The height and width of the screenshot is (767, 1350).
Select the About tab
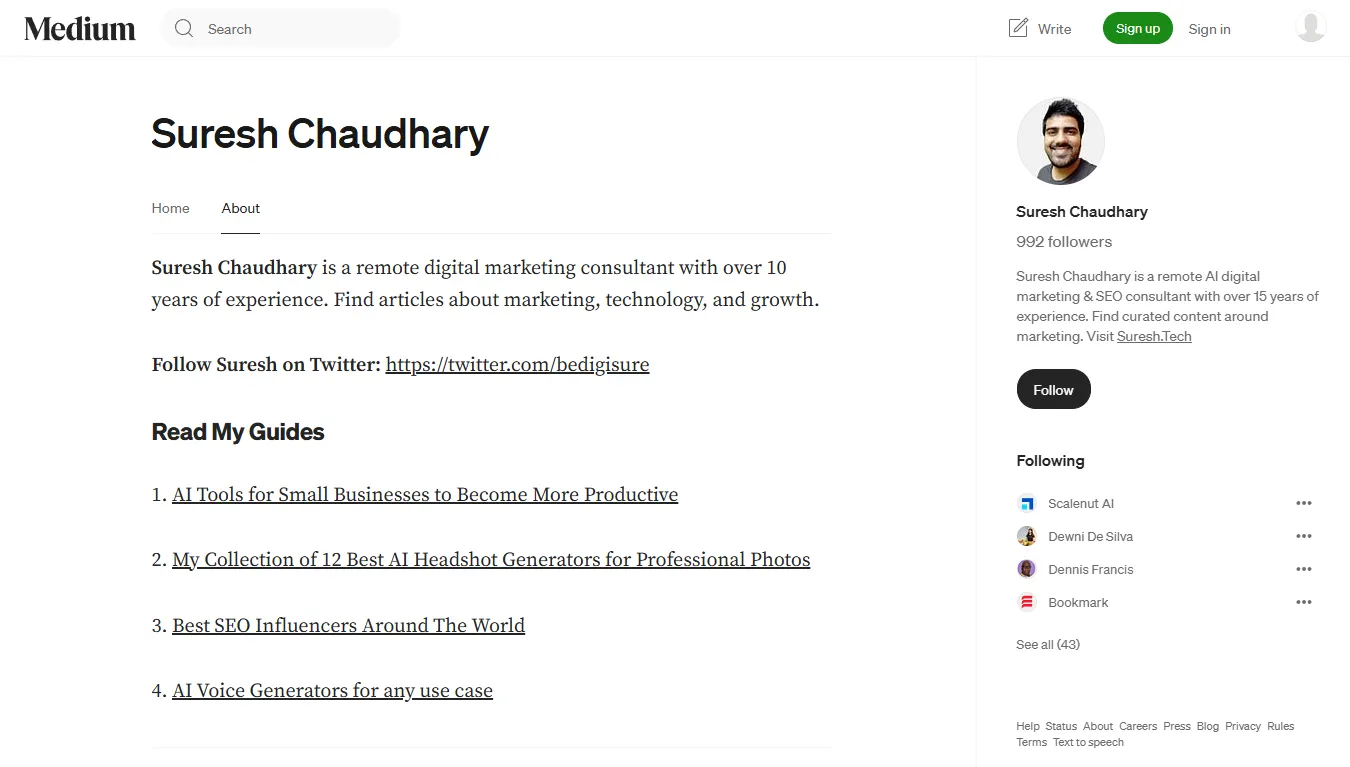pos(241,208)
